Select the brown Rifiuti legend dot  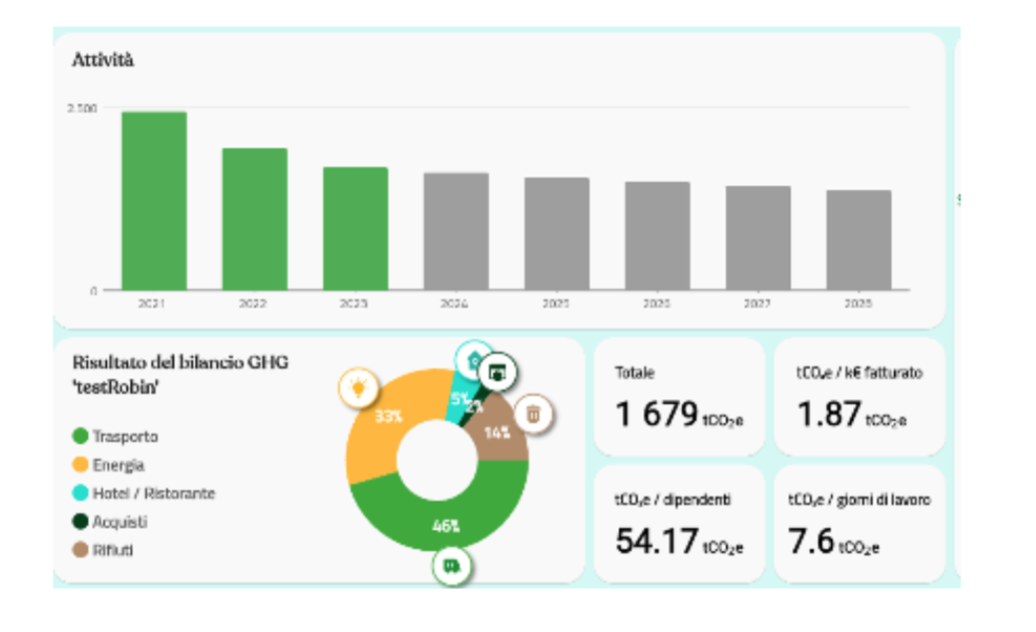point(80,549)
